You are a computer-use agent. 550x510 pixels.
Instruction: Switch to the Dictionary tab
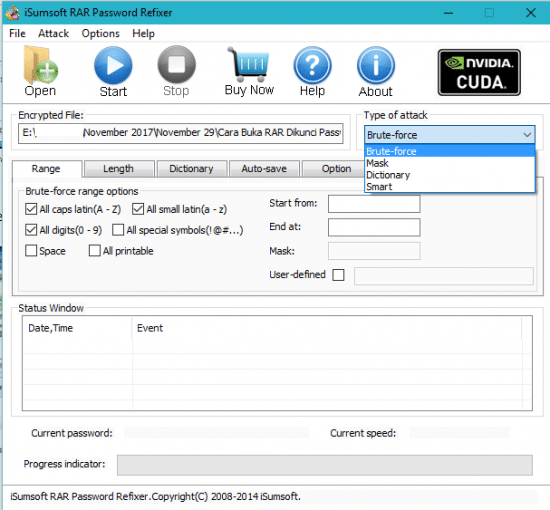[x=191, y=169]
